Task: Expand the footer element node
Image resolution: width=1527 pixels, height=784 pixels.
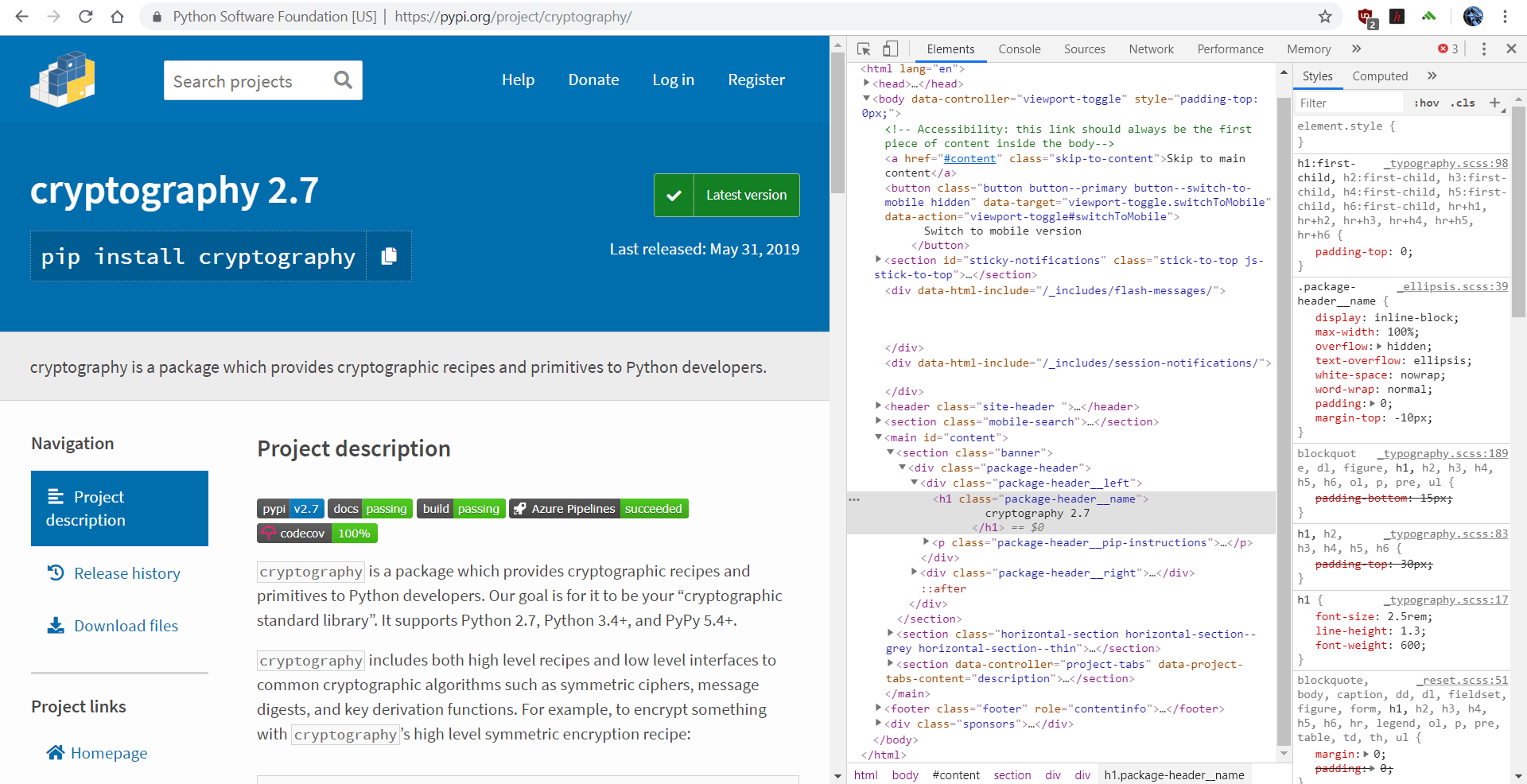Action: pos(879,708)
